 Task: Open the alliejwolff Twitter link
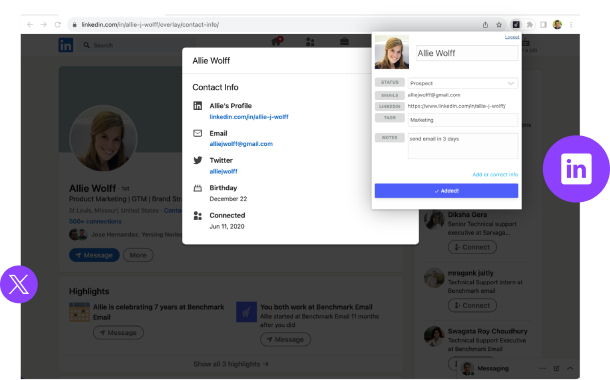tap(223, 171)
